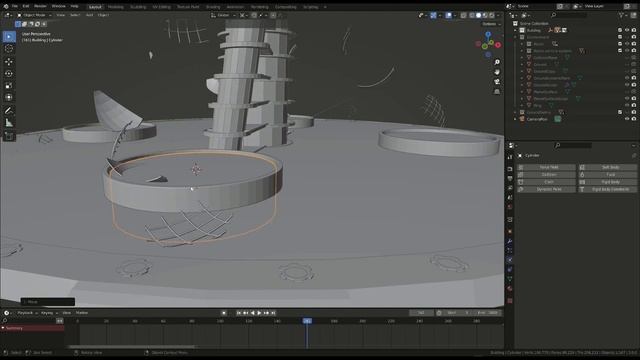The image size is (640, 360).
Task: Hide Ring object via eye icon
Action: pyautogui.click(x=627, y=105)
